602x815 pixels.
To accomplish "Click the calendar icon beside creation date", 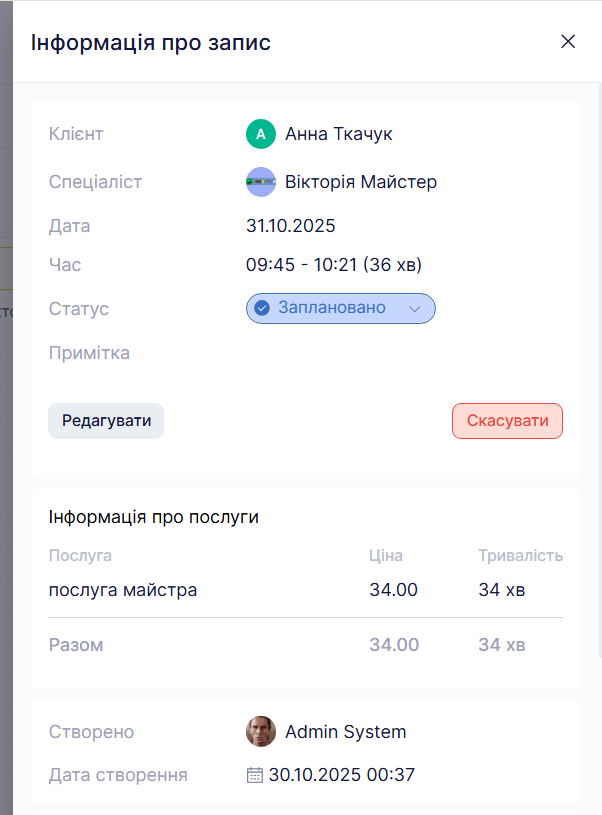I will coord(255,775).
